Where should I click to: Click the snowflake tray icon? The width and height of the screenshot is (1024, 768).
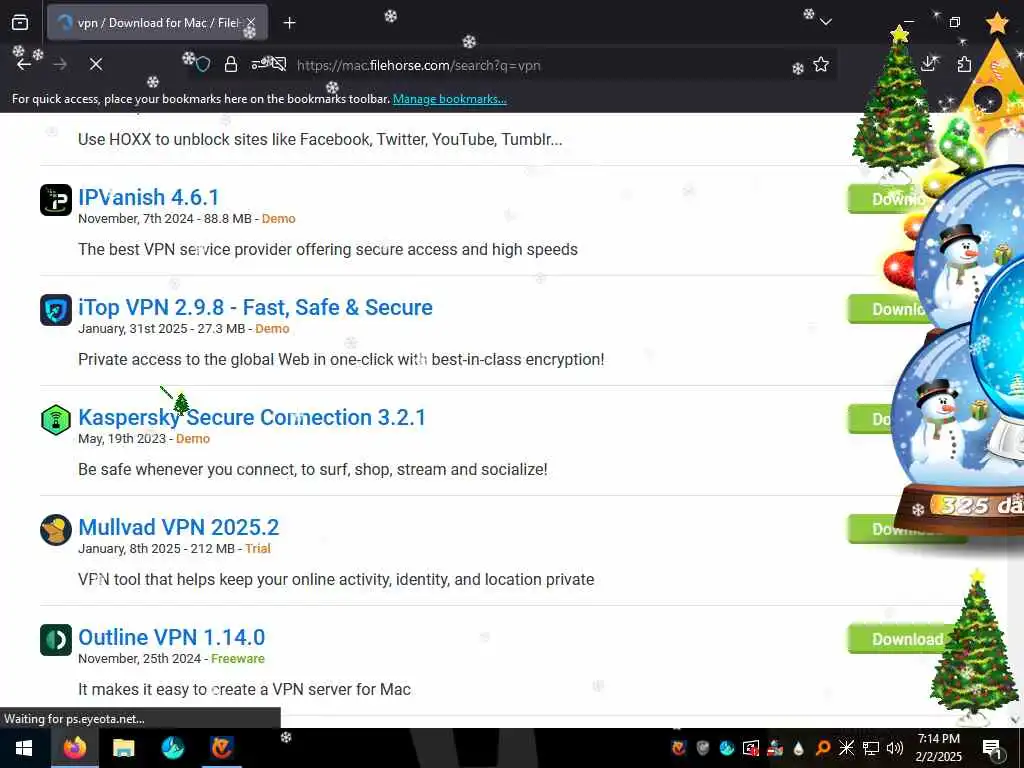tap(847, 748)
